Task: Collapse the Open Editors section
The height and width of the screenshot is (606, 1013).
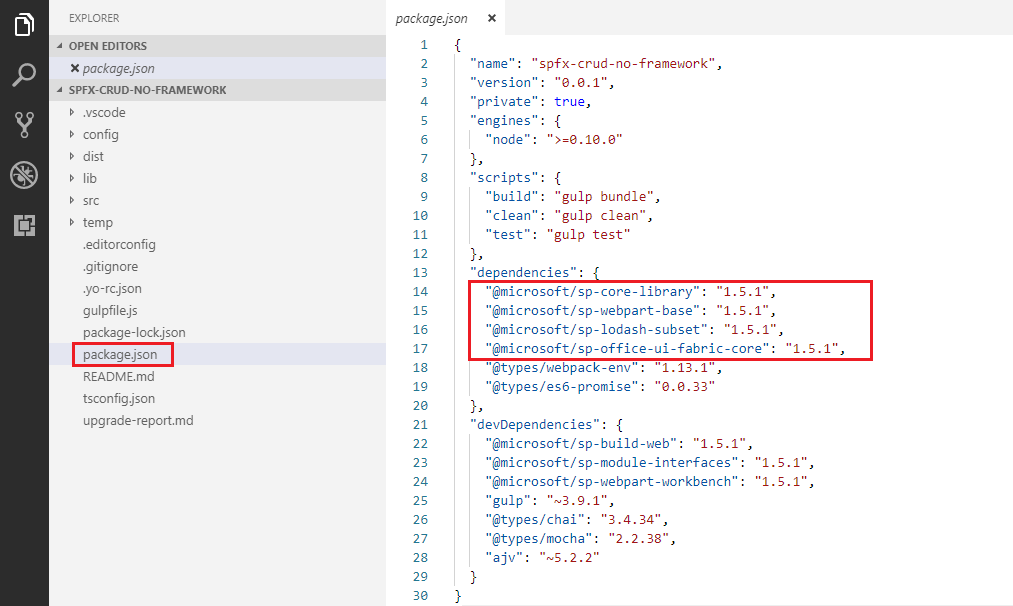Action: pos(107,46)
